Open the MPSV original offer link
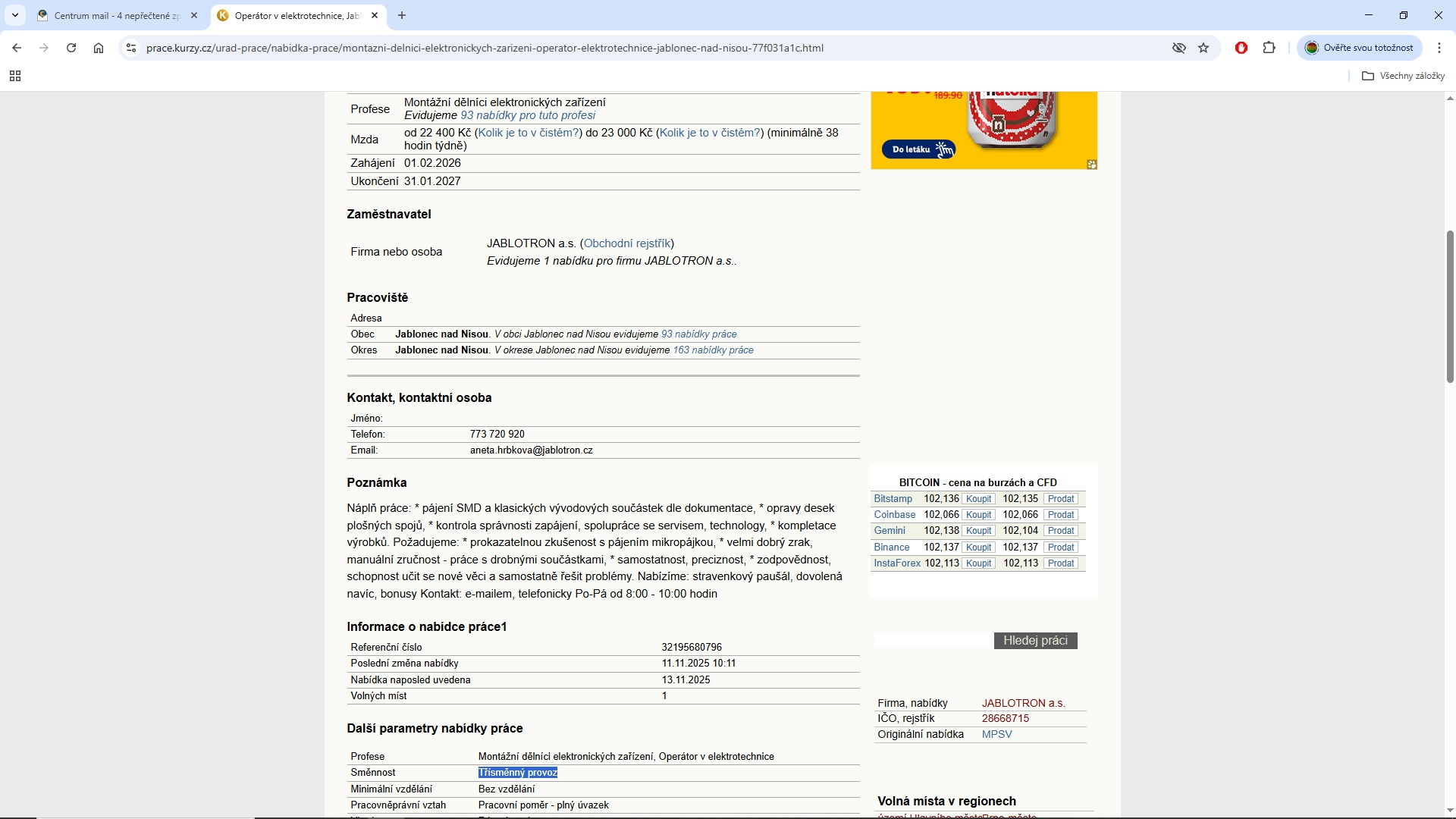The image size is (1456, 819). (997, 735)
